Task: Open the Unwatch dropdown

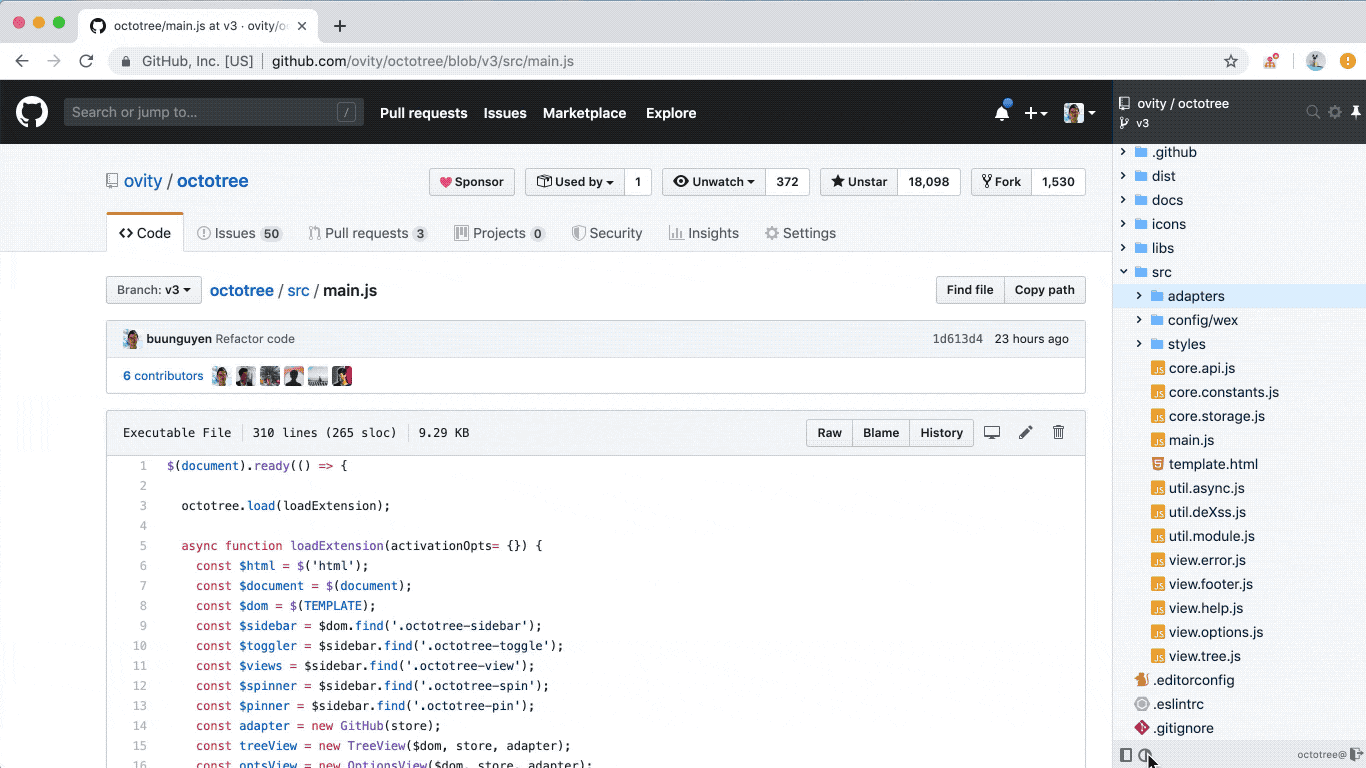Action: [x=713, y=182]
